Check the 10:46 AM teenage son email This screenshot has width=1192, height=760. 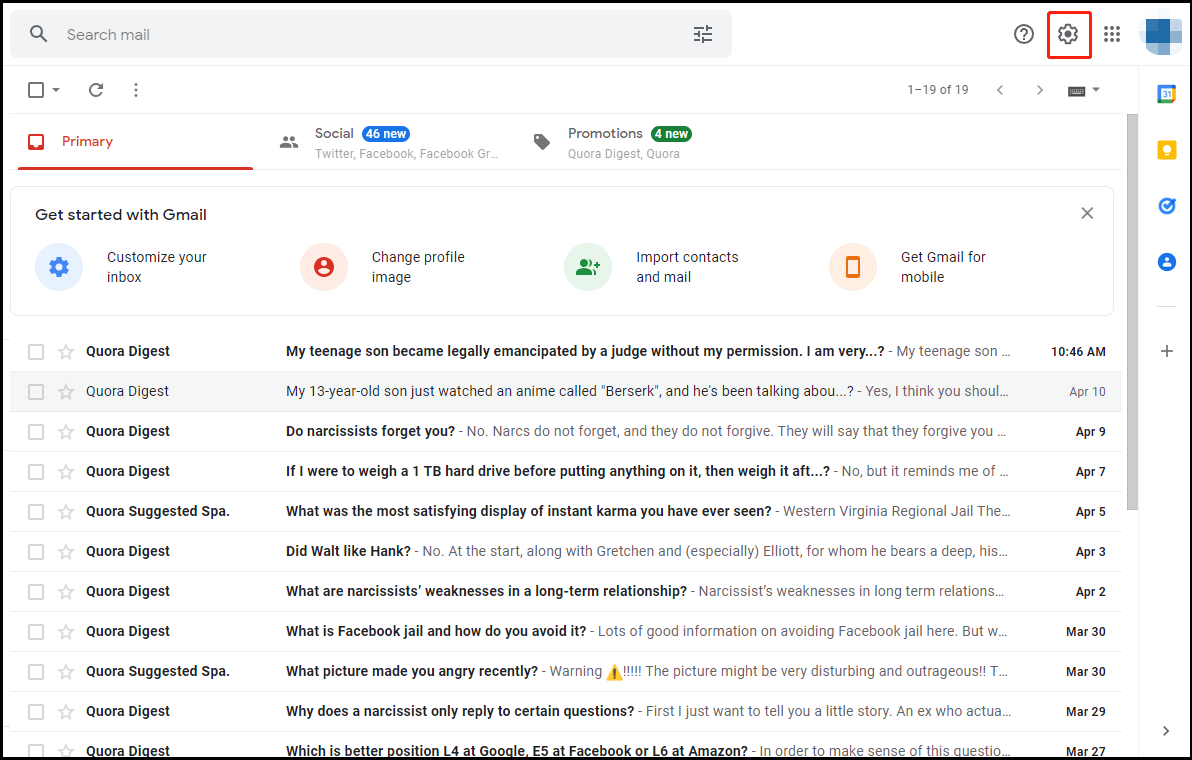(x=36, y=352)
